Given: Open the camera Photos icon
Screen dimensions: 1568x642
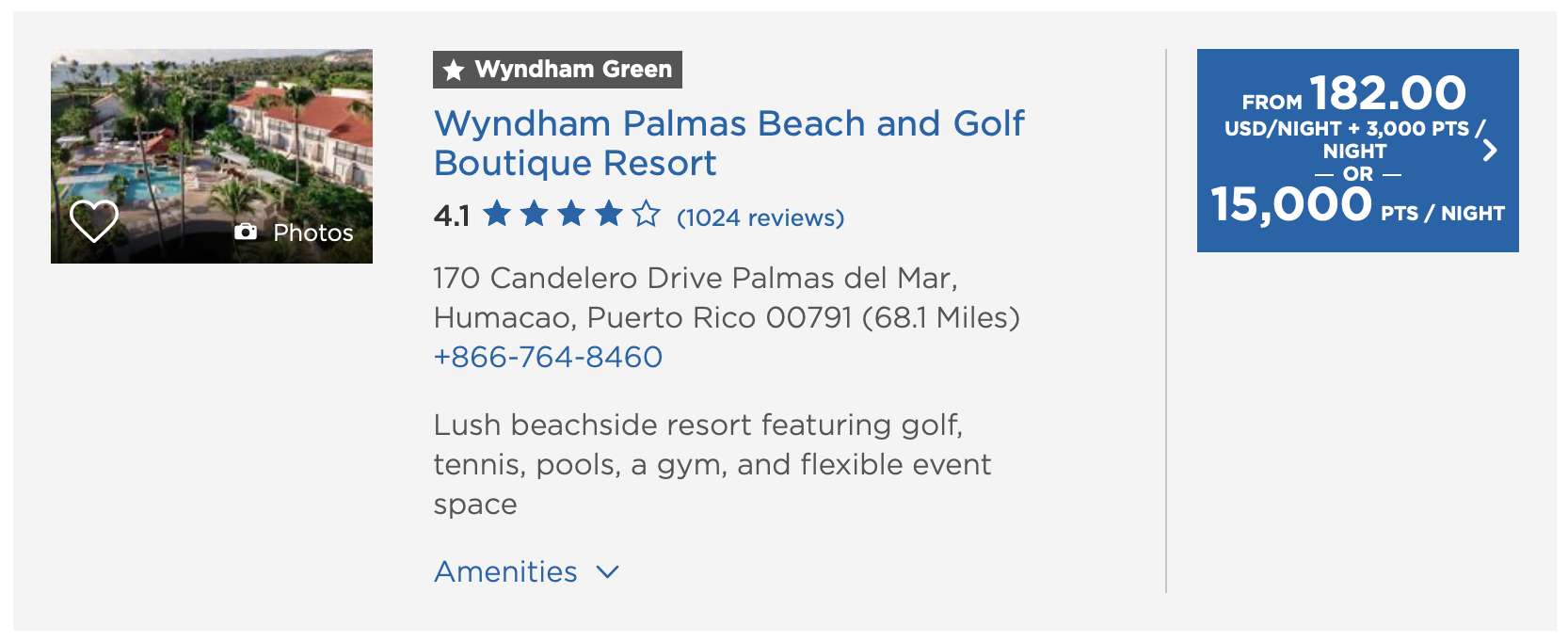Looking at the screenshot, I should [246, 232].
